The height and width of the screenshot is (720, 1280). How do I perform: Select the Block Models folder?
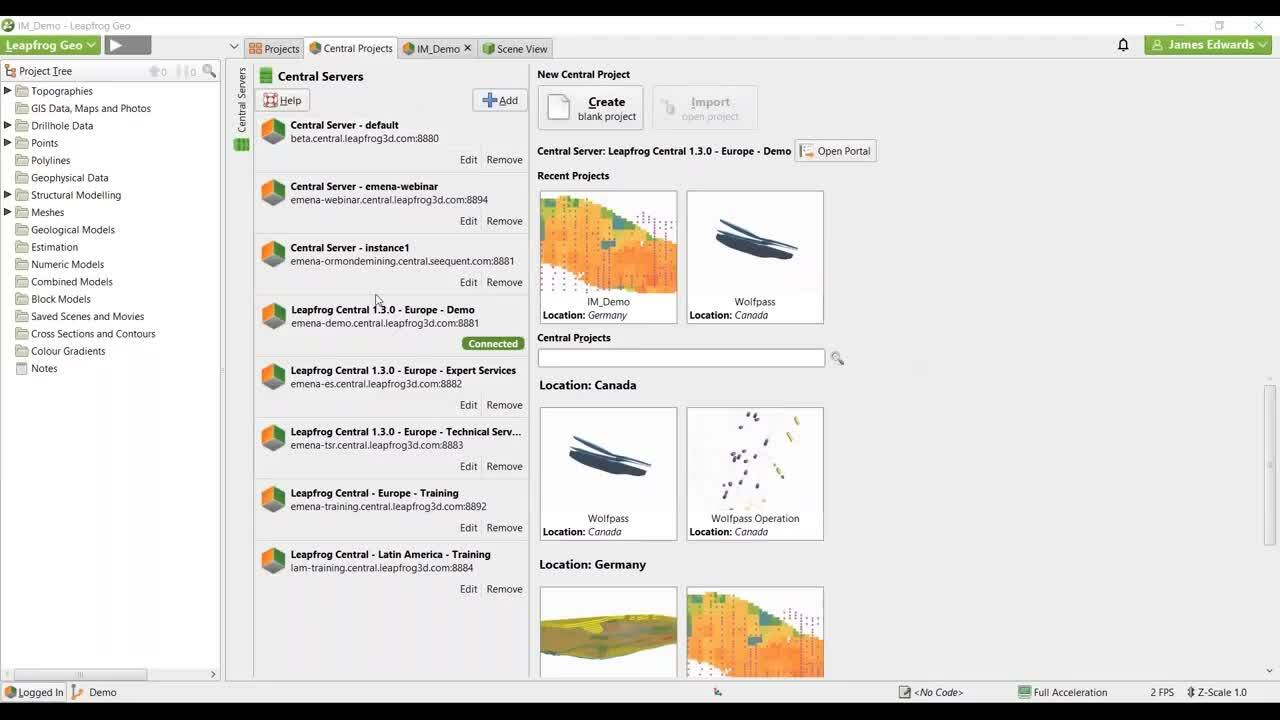[x=53, y=299]
